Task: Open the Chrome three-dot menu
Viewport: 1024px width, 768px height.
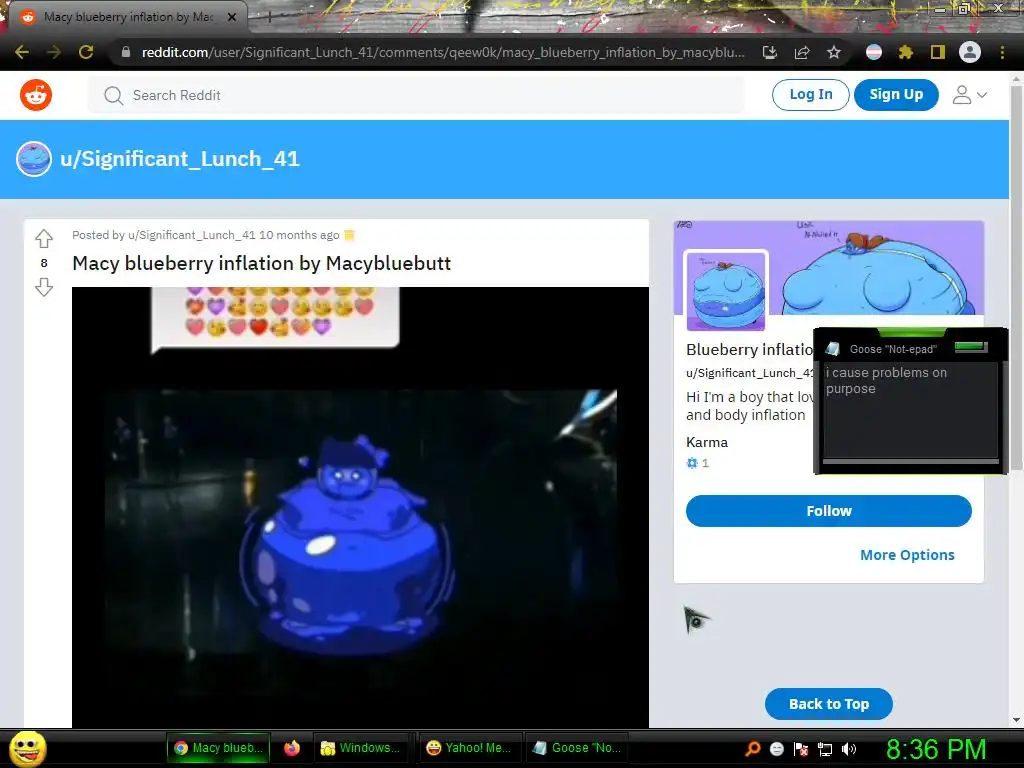Action: (x=1002, y=52)
